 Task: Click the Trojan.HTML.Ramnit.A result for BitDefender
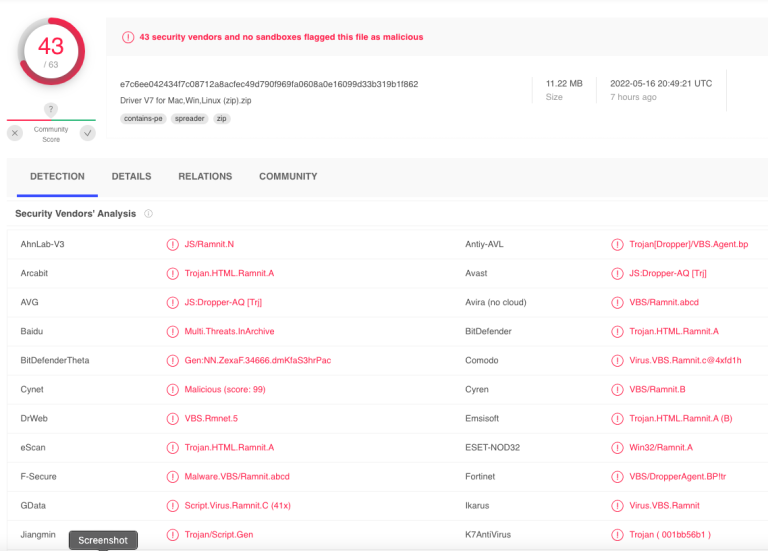coord(674,332)
